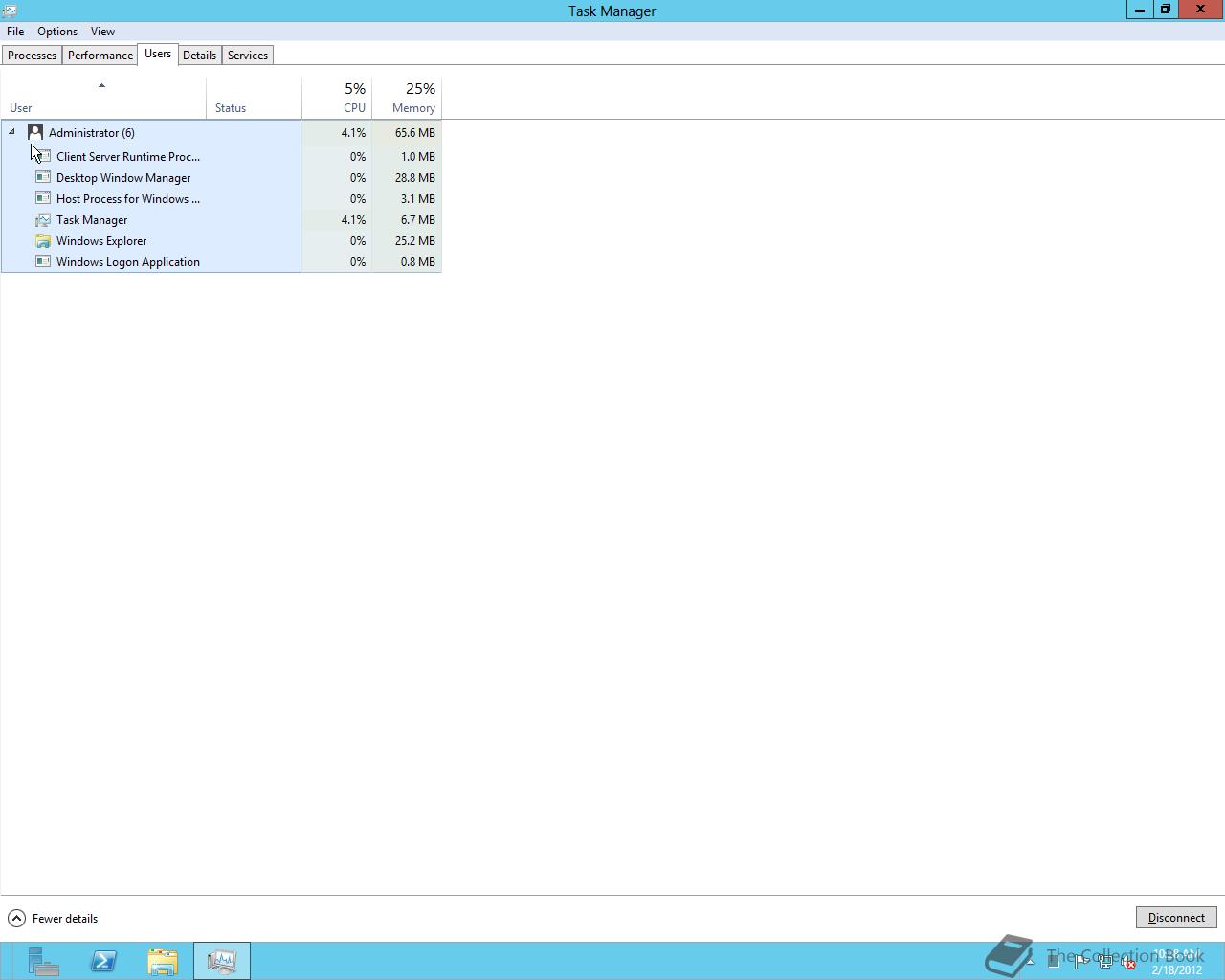Restore down the Task Manager window
This screenshot has width=1225, height=980.
(1165, 10)
